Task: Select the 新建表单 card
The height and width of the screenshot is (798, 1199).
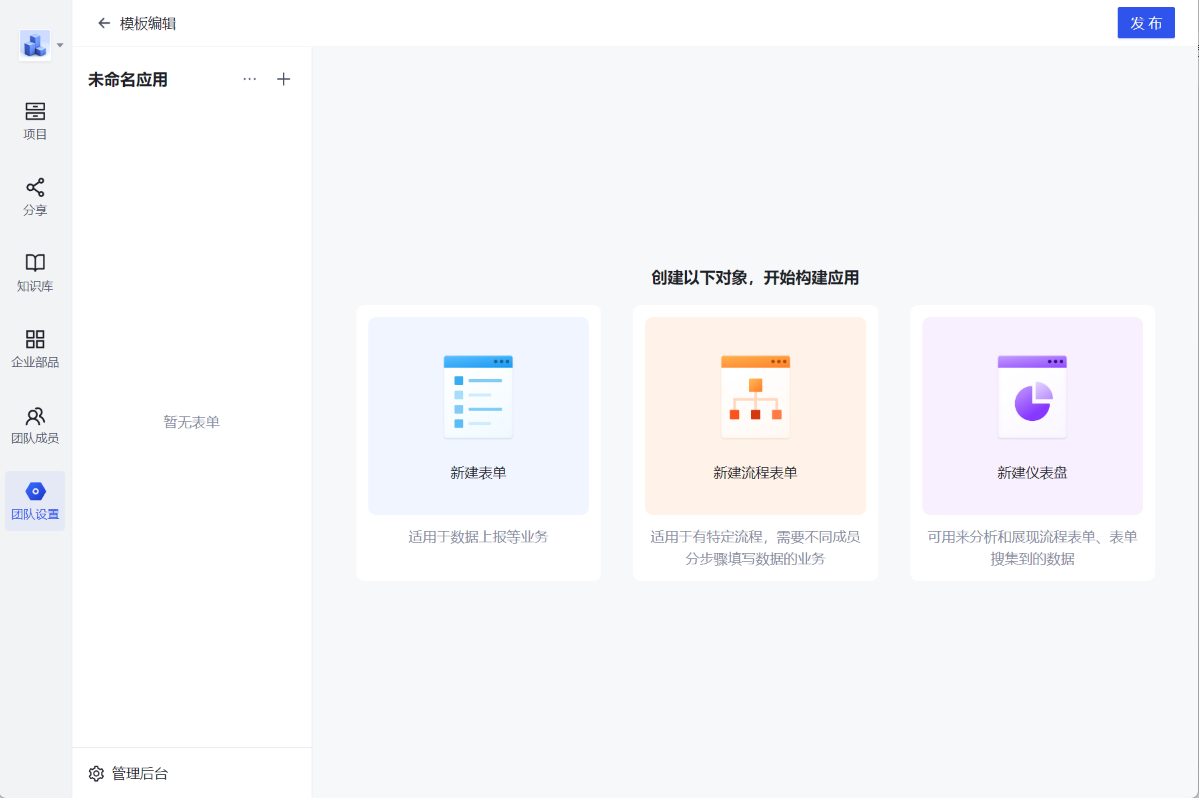Action: tap(478, 416)
